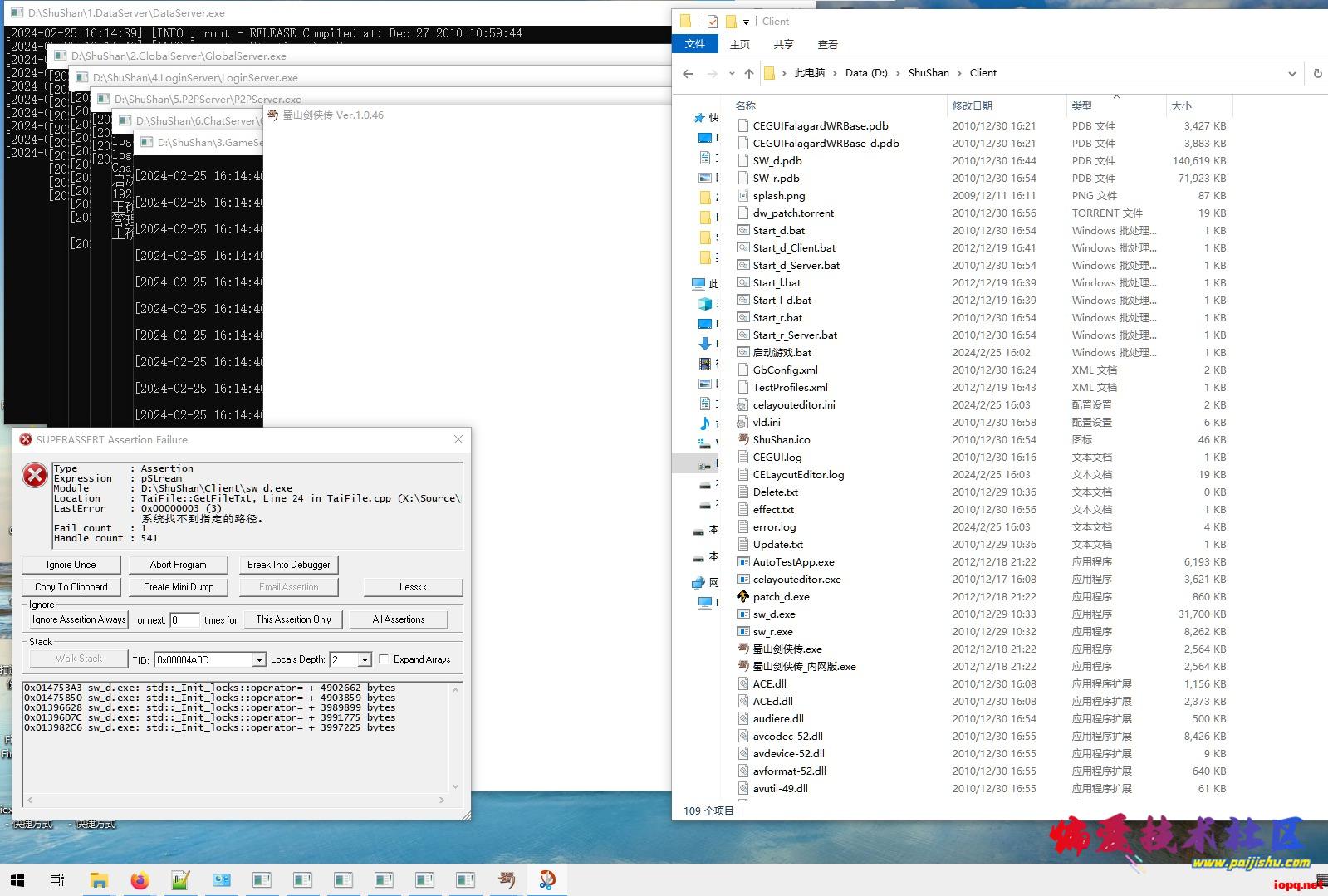Select the file dw_patch.torrent
The width and height of the screenshot is (1328, 896).
click(793, 213)
